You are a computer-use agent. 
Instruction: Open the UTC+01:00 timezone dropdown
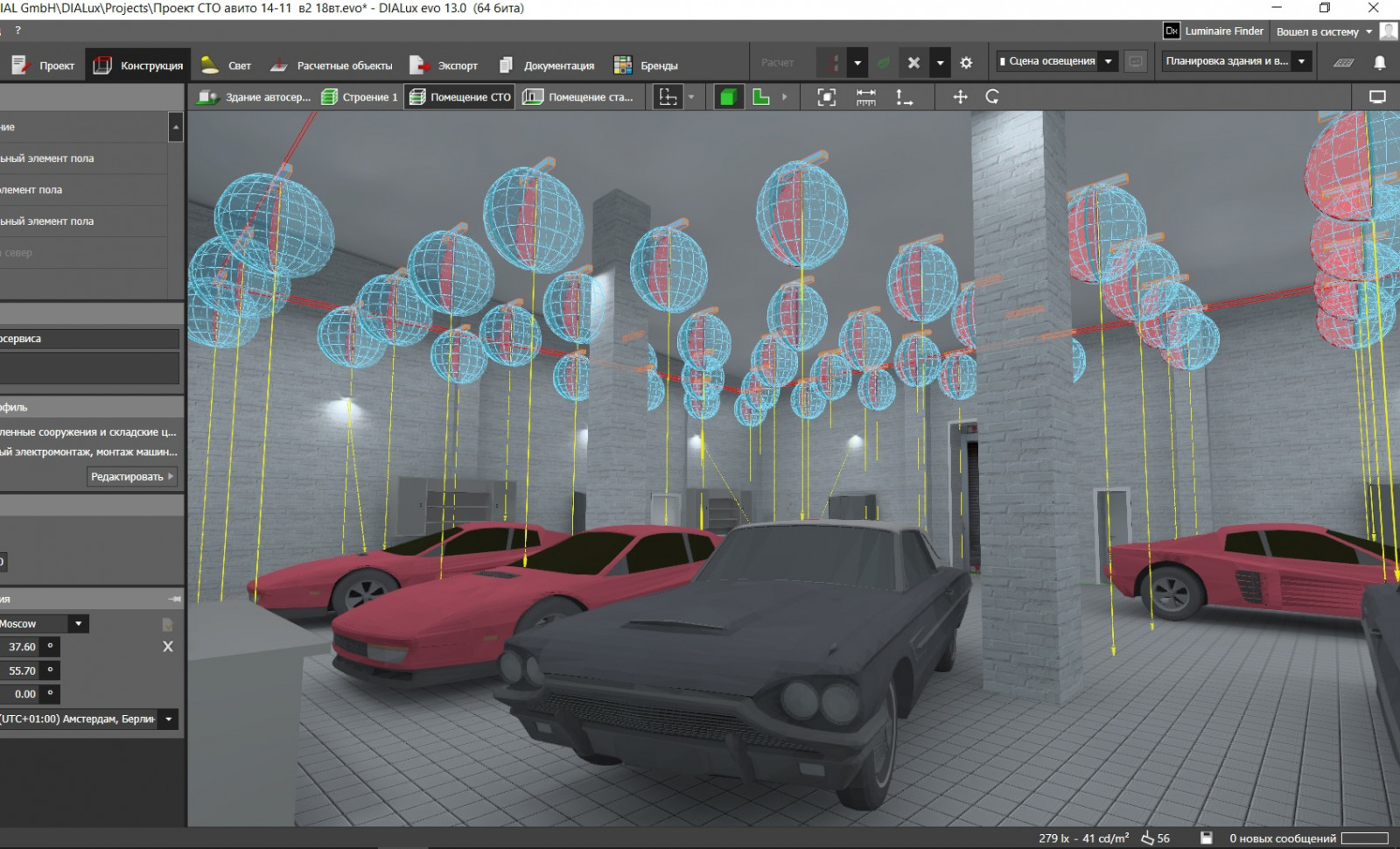[x=169, y=719]
